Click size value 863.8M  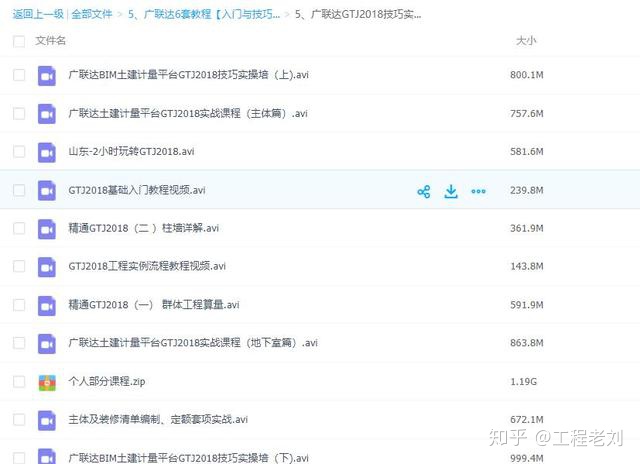coord(527,343)
